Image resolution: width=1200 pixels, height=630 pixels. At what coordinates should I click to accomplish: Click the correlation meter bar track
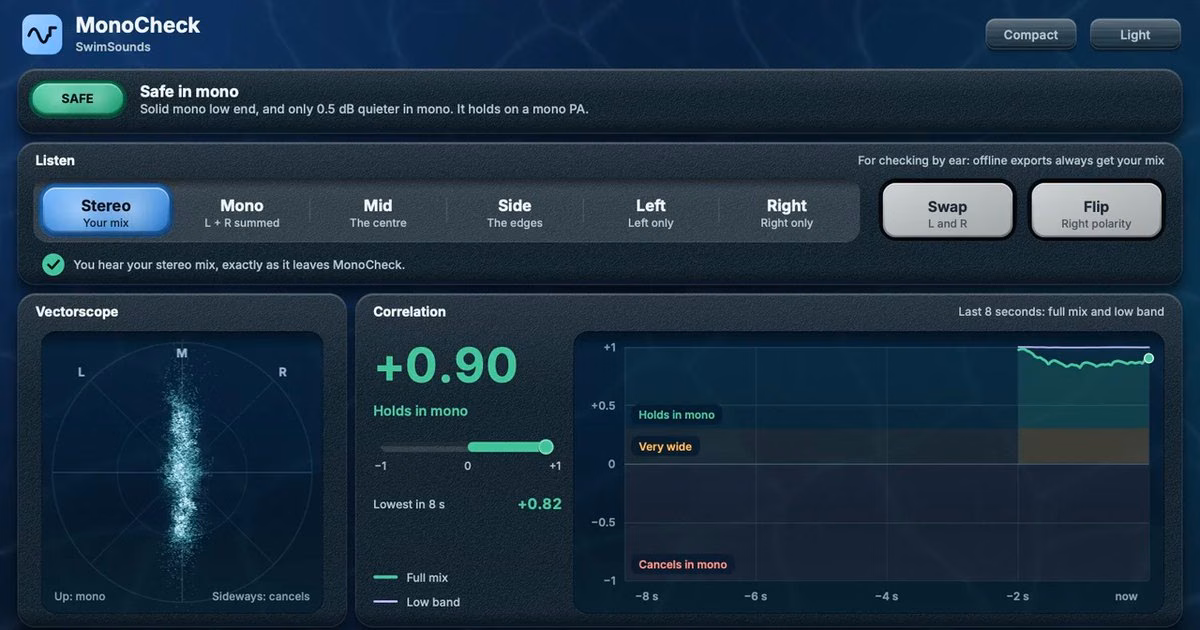point(467,447)
